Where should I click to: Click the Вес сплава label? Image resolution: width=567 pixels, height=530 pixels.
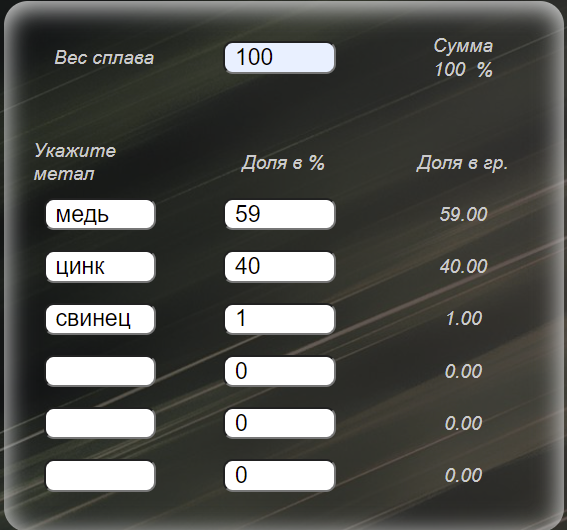click(x=104, y=58)
